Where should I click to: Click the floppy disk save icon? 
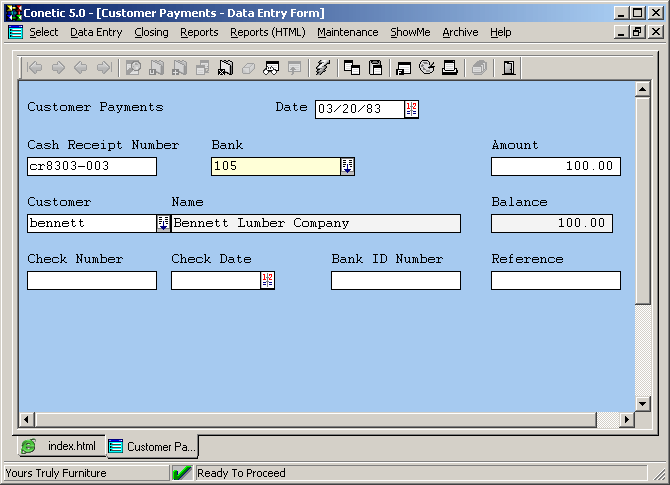click(376, 68)
